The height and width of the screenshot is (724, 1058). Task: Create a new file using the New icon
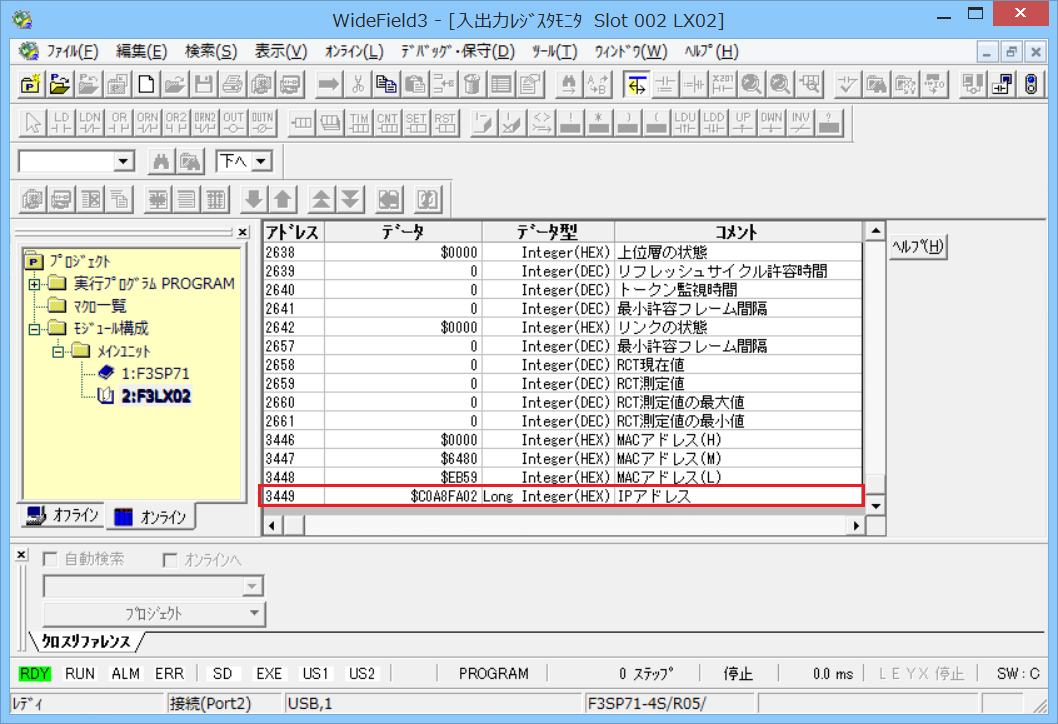(x=148, y=84)
